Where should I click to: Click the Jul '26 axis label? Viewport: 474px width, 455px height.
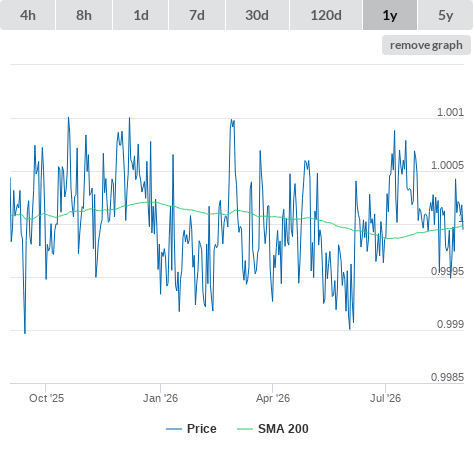point(385,398)
